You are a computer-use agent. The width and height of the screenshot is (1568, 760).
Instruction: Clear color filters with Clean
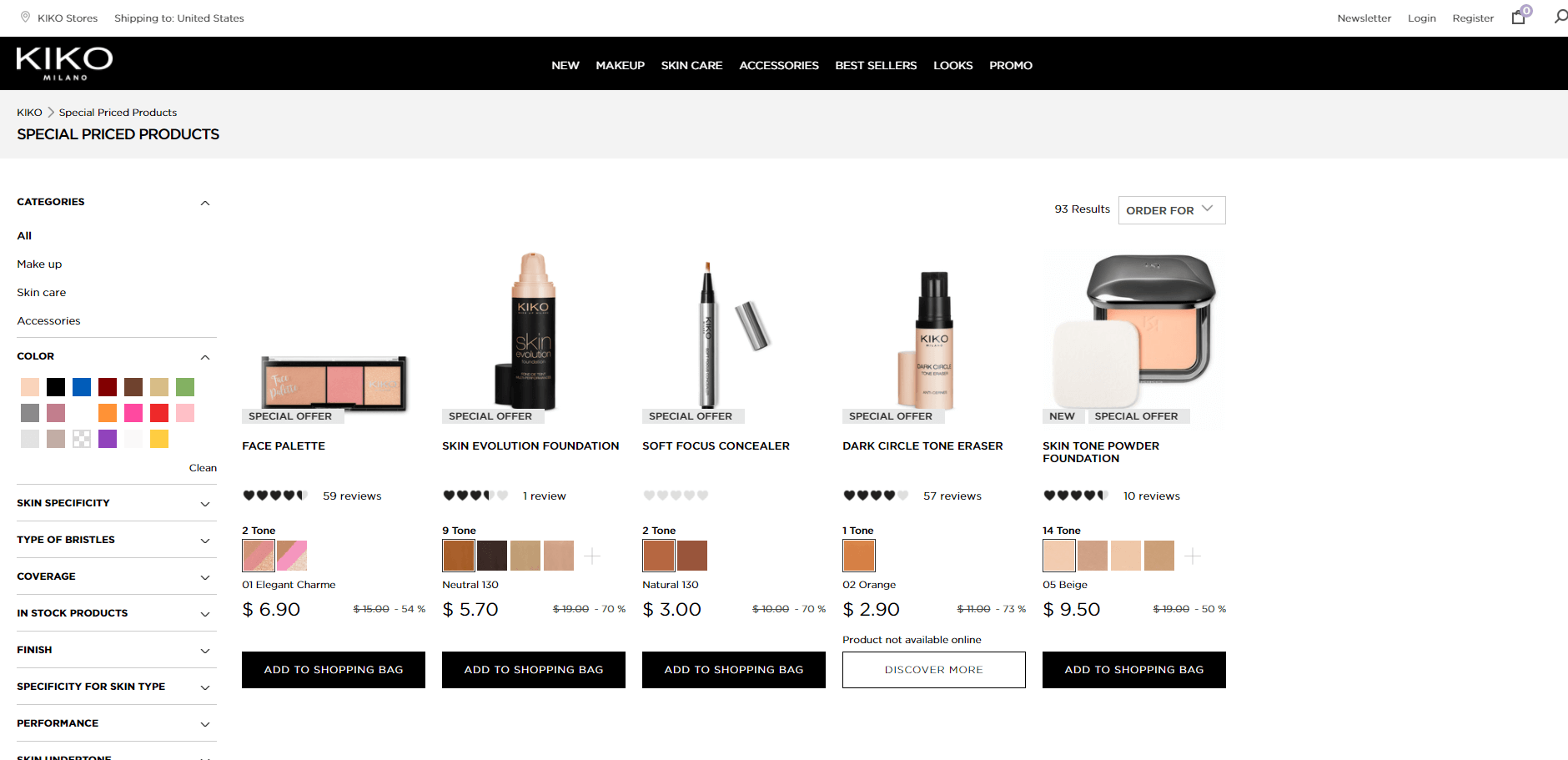click(x=203, y=468)
